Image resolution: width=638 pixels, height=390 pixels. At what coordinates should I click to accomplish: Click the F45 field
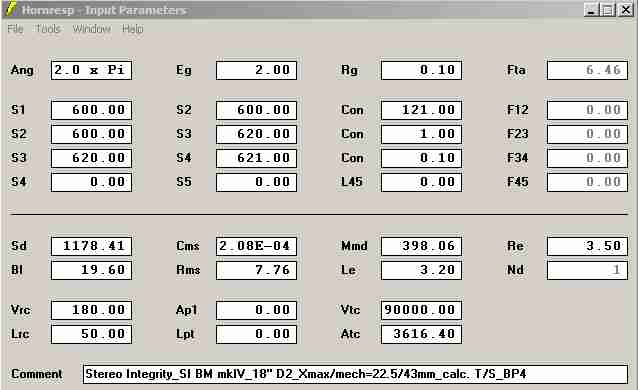click(587, 182)
